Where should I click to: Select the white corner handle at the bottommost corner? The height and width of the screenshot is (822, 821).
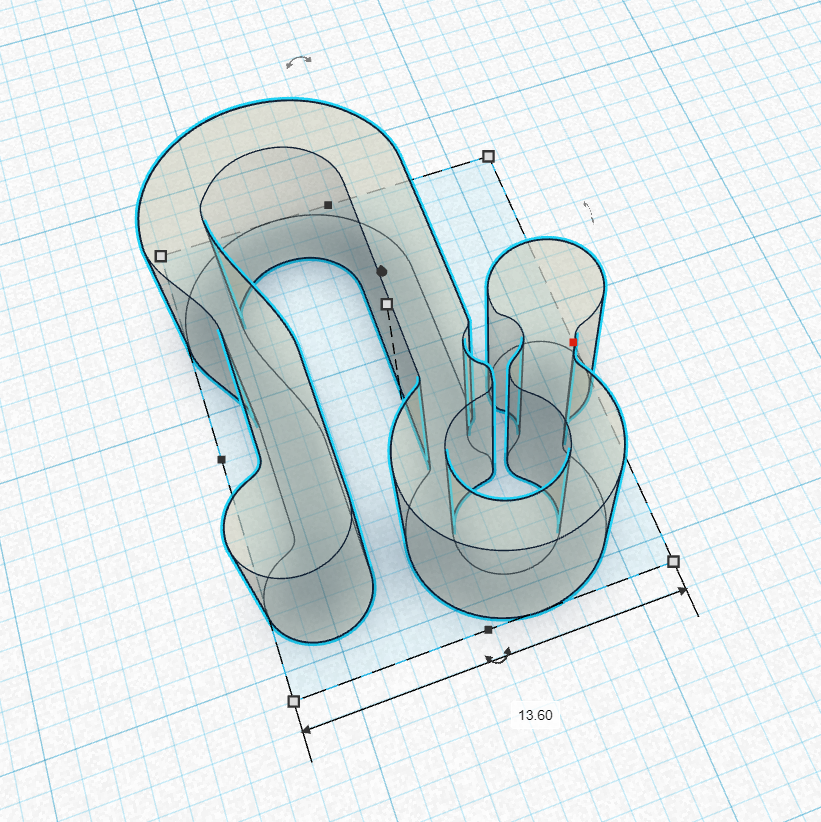pyautogui.click(x=294, y=701)
